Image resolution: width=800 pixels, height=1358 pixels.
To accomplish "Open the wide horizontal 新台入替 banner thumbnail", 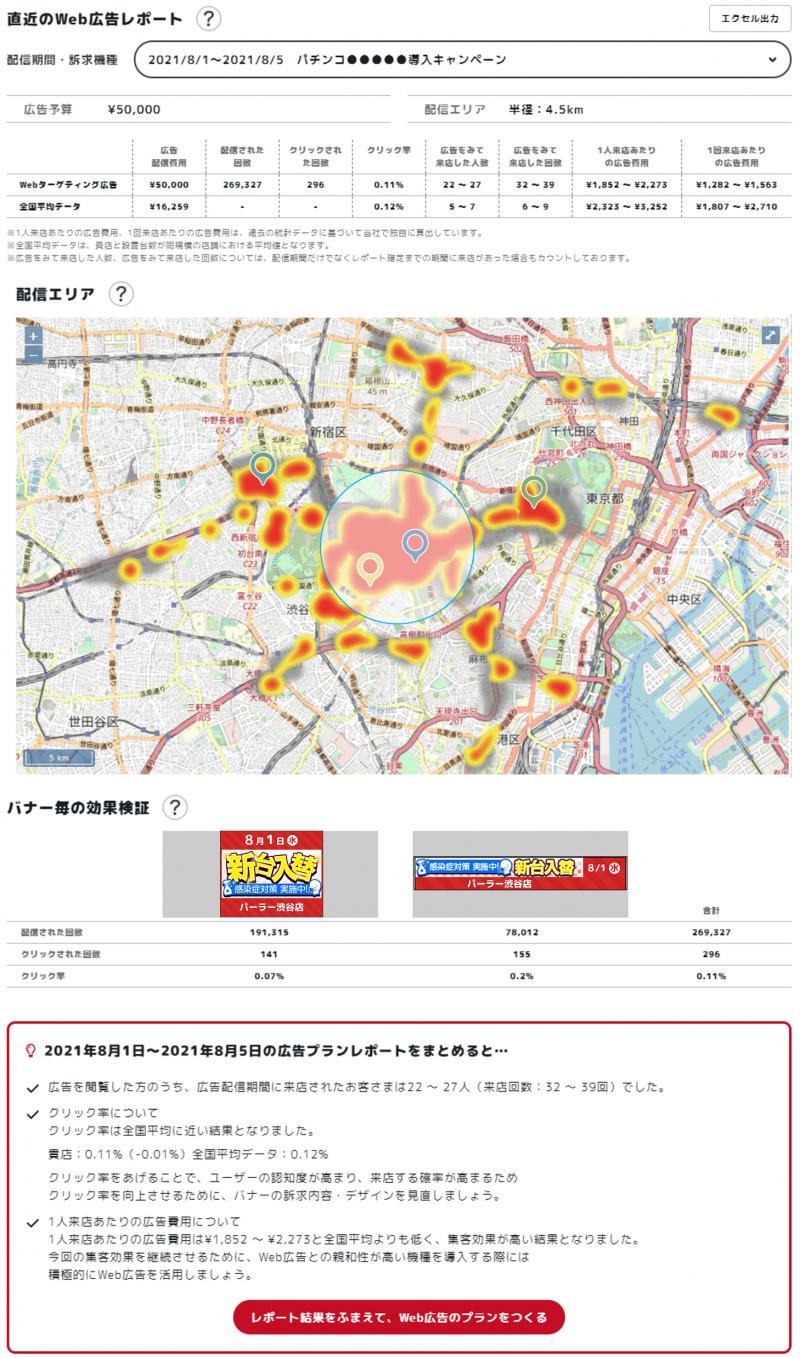I will point(520,874).
